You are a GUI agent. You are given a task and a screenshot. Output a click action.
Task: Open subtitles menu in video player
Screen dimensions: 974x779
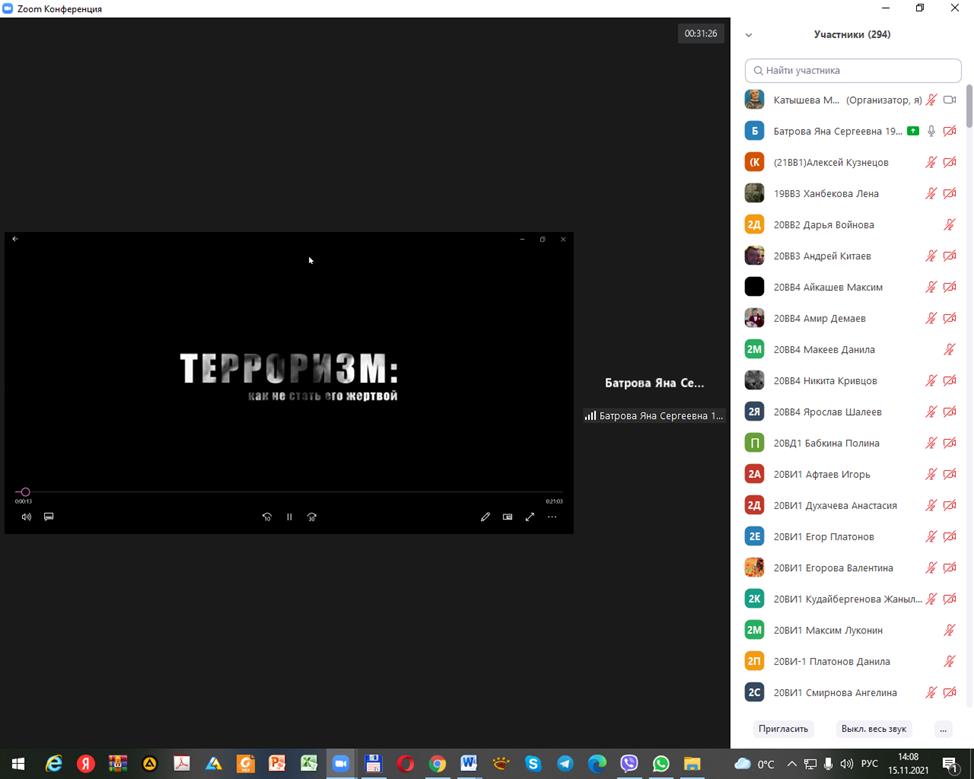[x=48, y=517]
